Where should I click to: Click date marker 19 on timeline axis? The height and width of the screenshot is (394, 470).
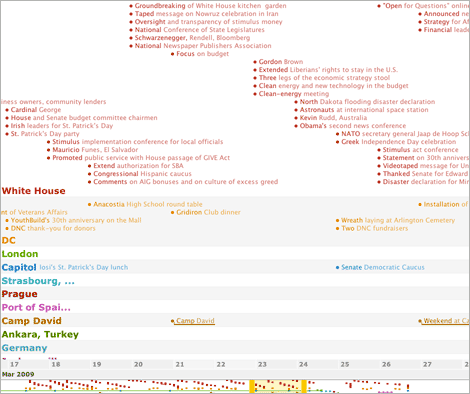point(97,364)
